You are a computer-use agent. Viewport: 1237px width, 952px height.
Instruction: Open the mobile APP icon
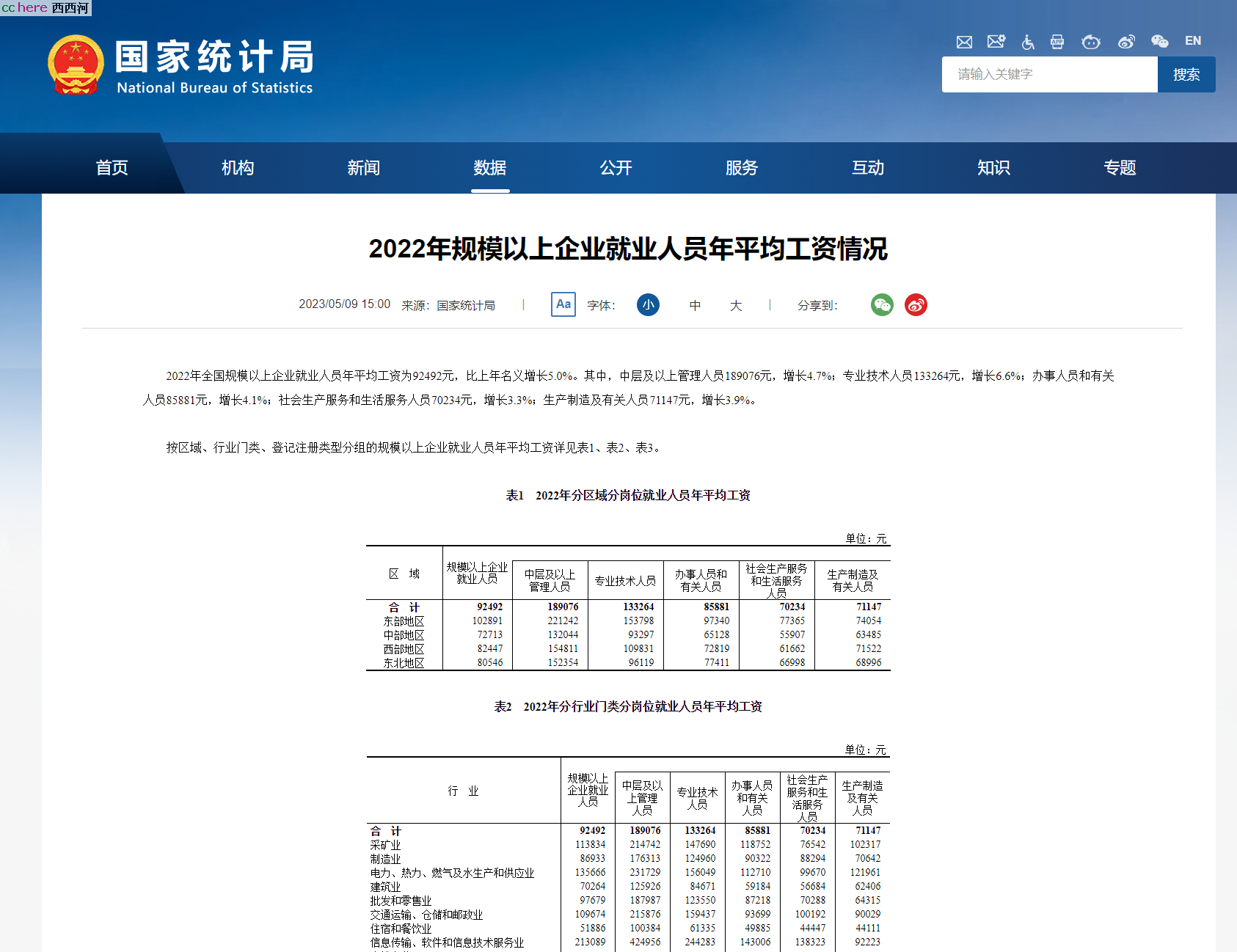[1057, 42]
